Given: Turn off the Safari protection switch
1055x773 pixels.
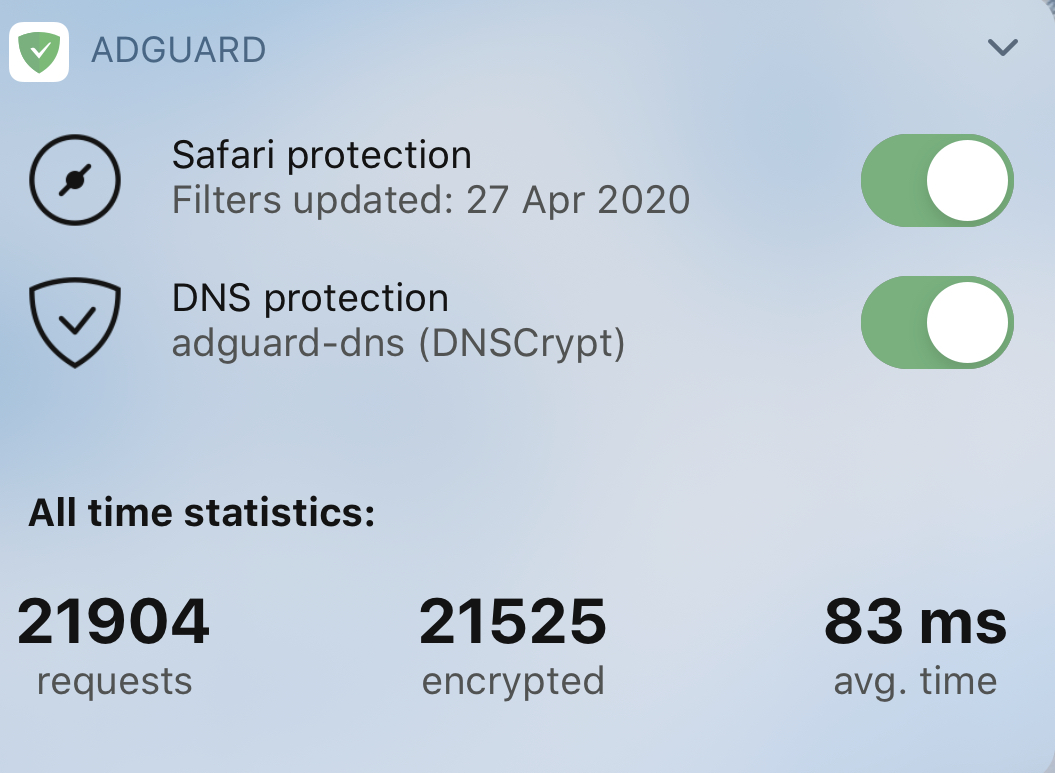Looking at the screenshot, I should pyautogui.click(x=937, y=181).
